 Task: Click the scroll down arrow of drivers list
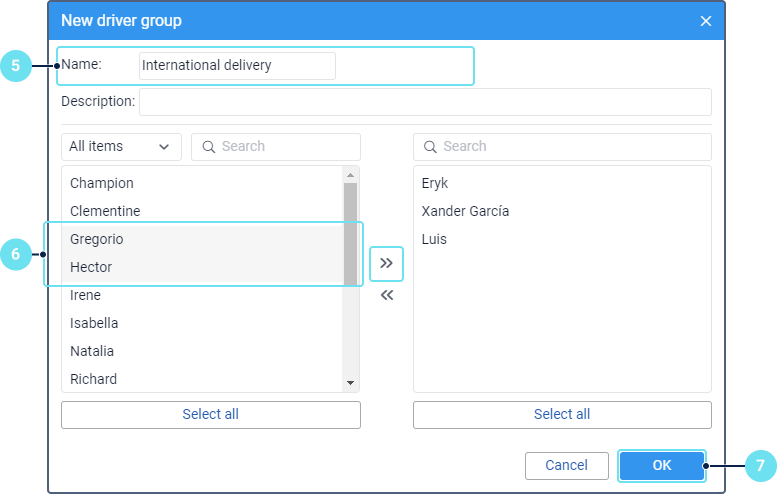tap(350, 383)
